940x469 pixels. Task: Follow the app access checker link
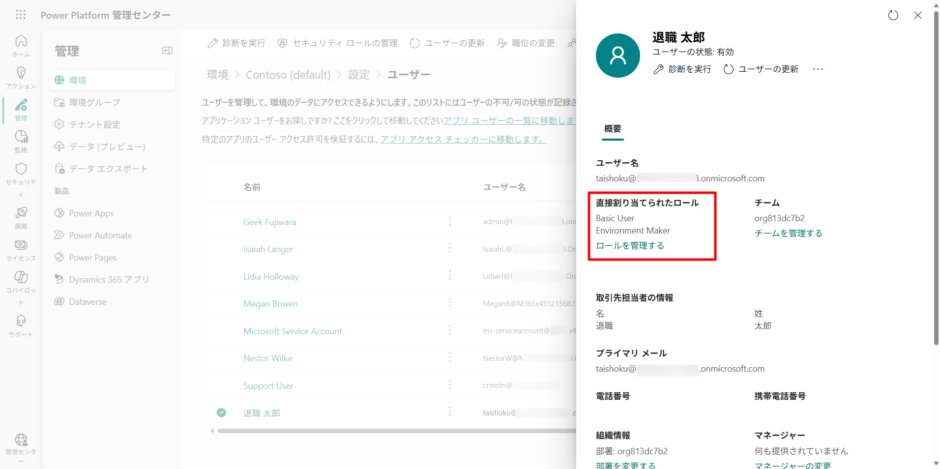click(x=463, y=140)
